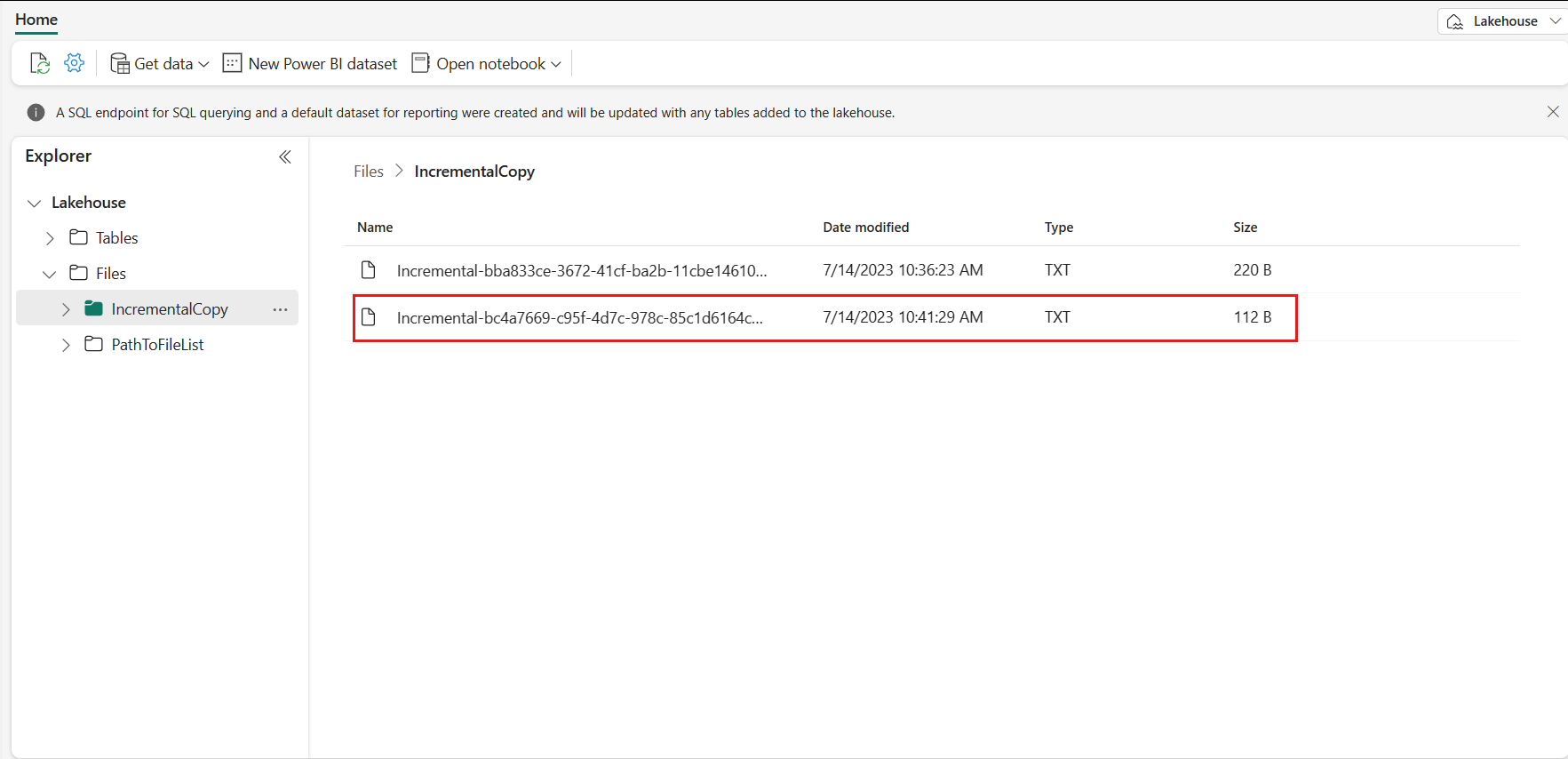
Task: Click the Tables folder icon
Action: (79, 237)
